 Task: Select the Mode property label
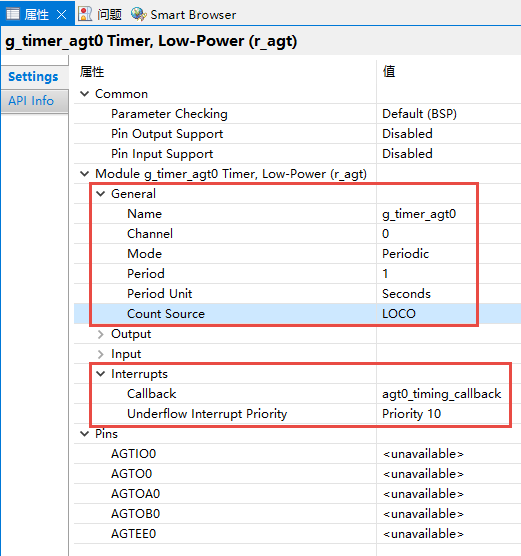[x=144, y=254]
